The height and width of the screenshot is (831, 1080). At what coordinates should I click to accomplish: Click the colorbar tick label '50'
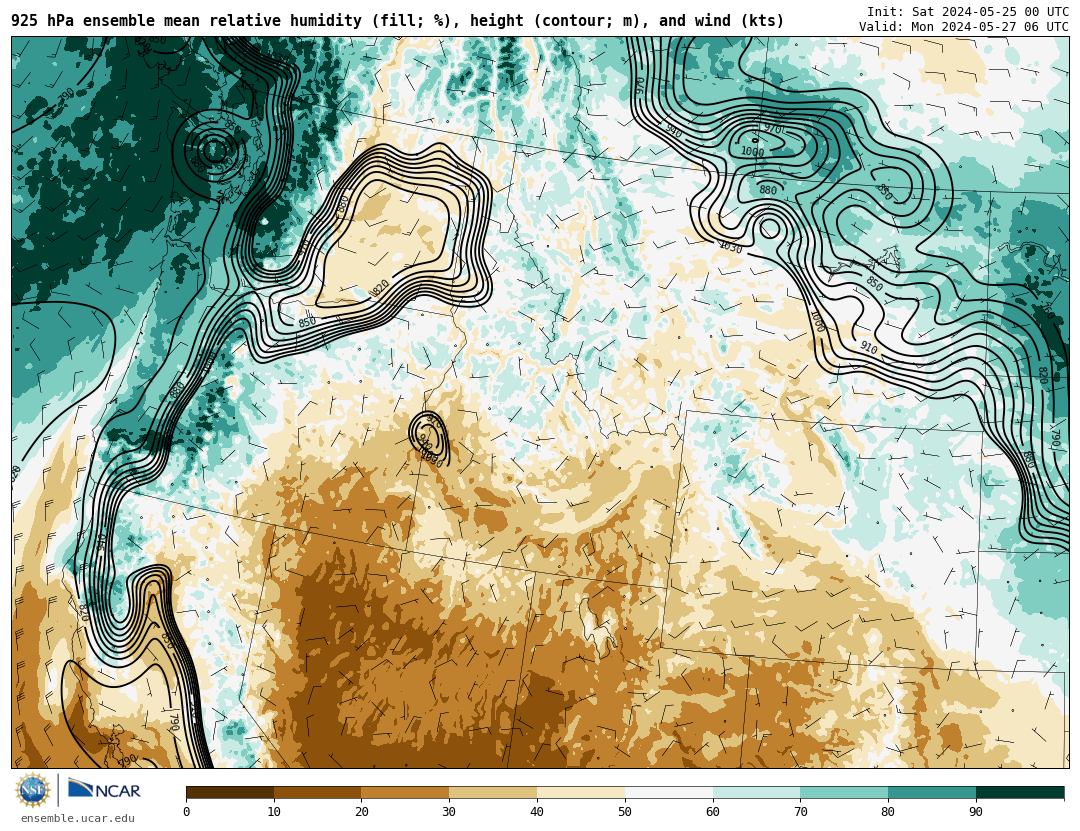(625, 812)
